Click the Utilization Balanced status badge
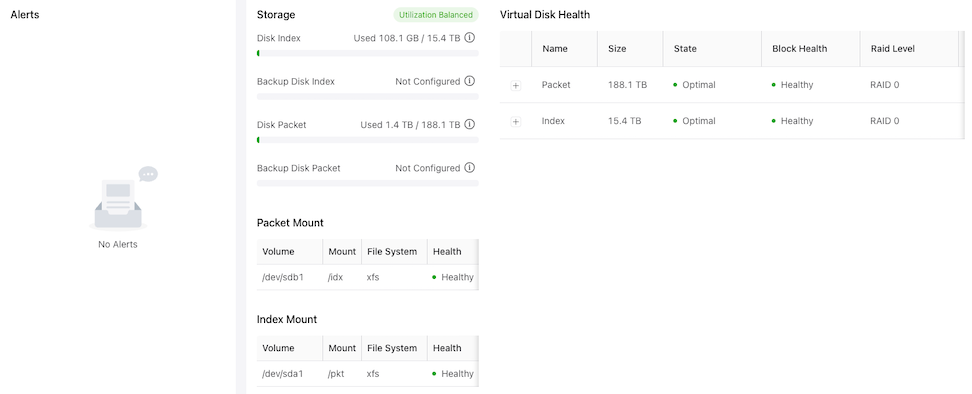This screenshot has height=394, width=972. click(436, 15)
